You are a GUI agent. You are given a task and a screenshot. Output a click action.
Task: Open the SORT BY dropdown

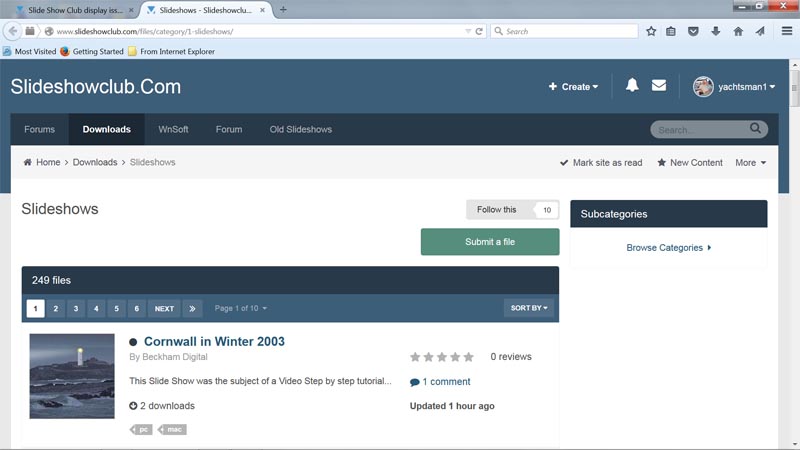coord(529,308)
